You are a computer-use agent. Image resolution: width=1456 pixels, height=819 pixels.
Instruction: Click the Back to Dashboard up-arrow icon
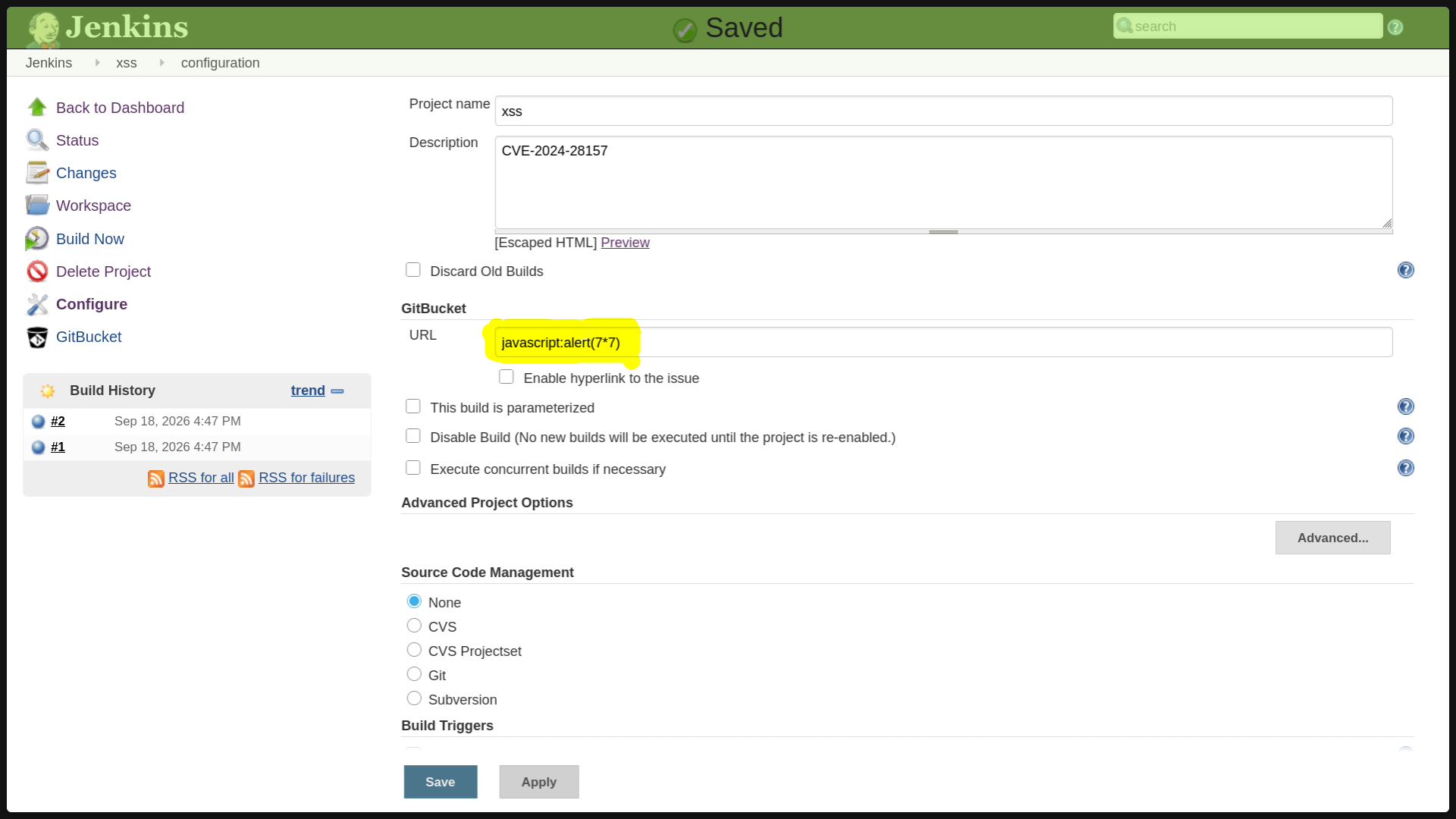[37, 107]
